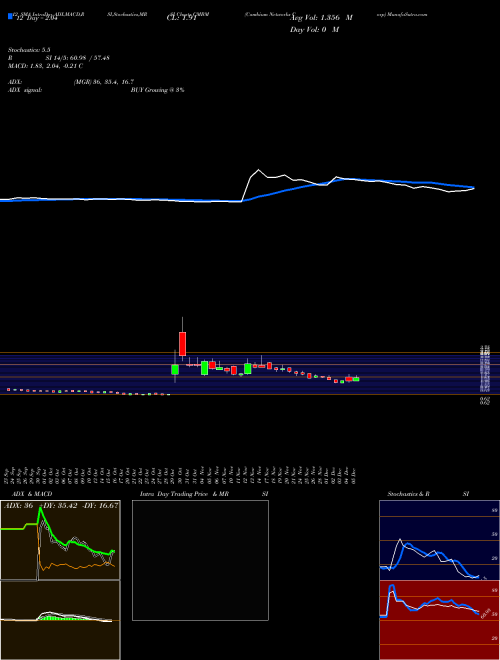This screenshot has height=660, width=500.
Task: Select the 'ADX signal:' label
Action: [x=25, y=90]
